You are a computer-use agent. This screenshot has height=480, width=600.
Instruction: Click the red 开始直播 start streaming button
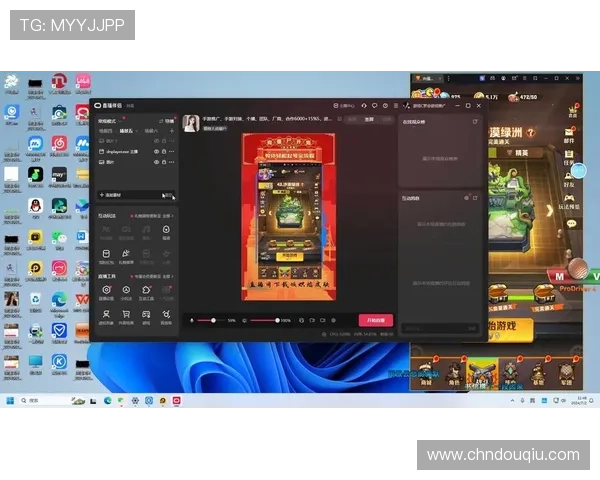coord(376,320)
